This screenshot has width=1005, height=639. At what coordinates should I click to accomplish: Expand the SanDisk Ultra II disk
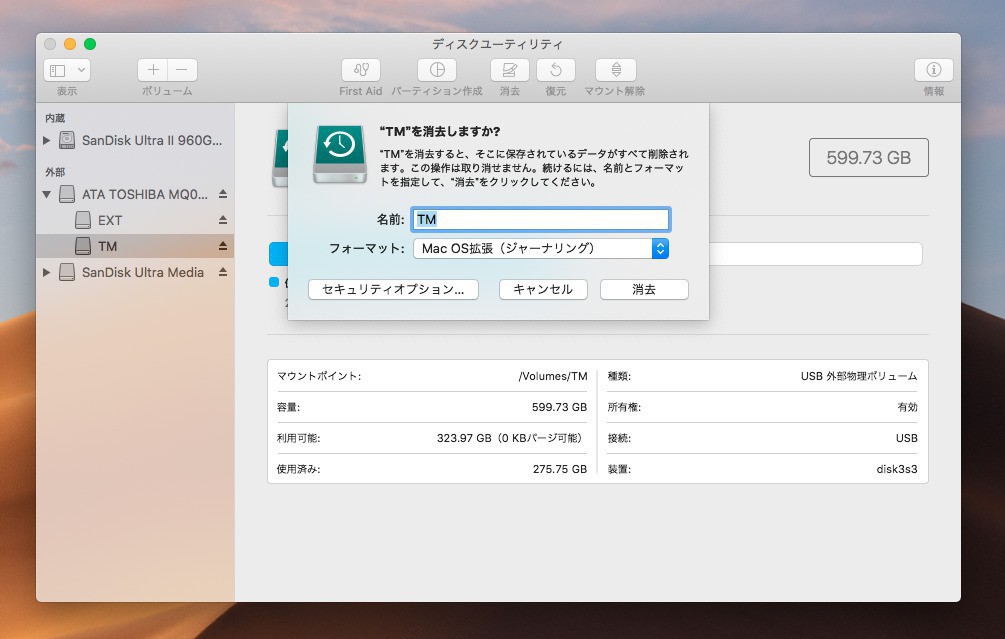(x=47, y=141)
